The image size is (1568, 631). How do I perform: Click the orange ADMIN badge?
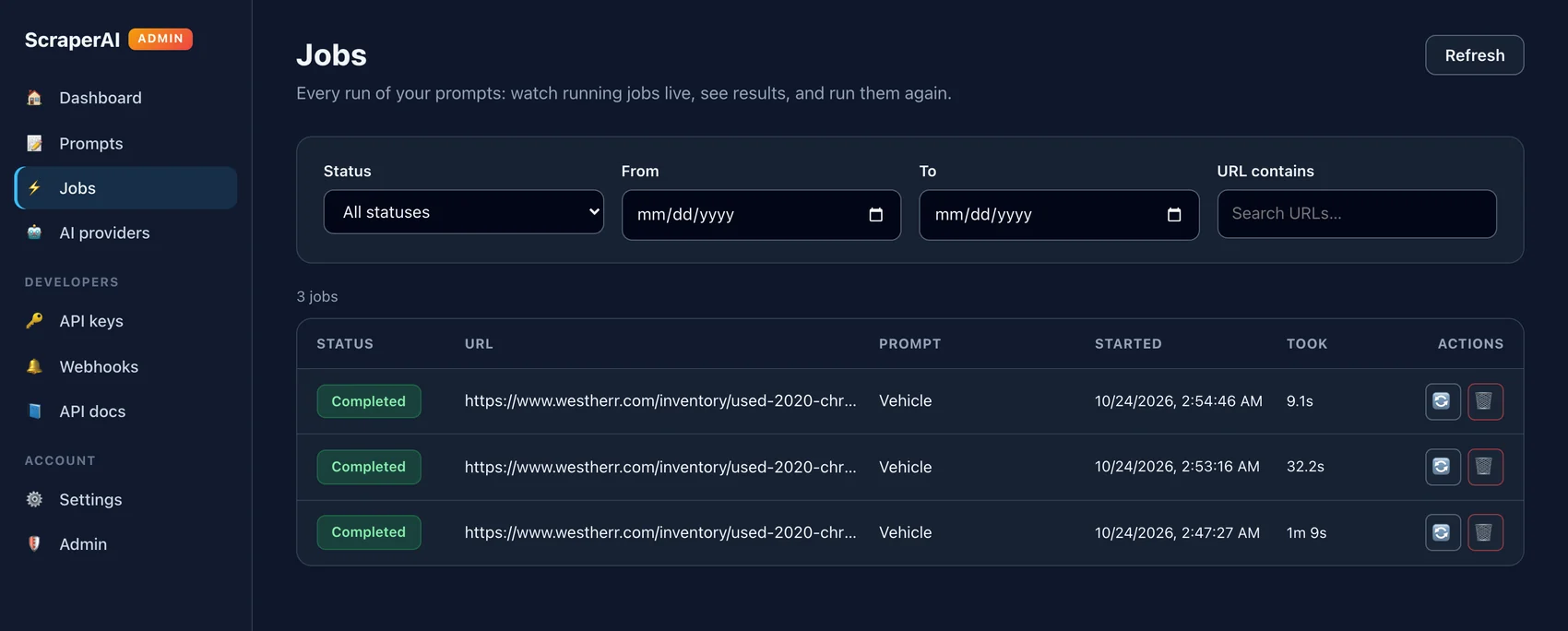[x=160, y=39]
